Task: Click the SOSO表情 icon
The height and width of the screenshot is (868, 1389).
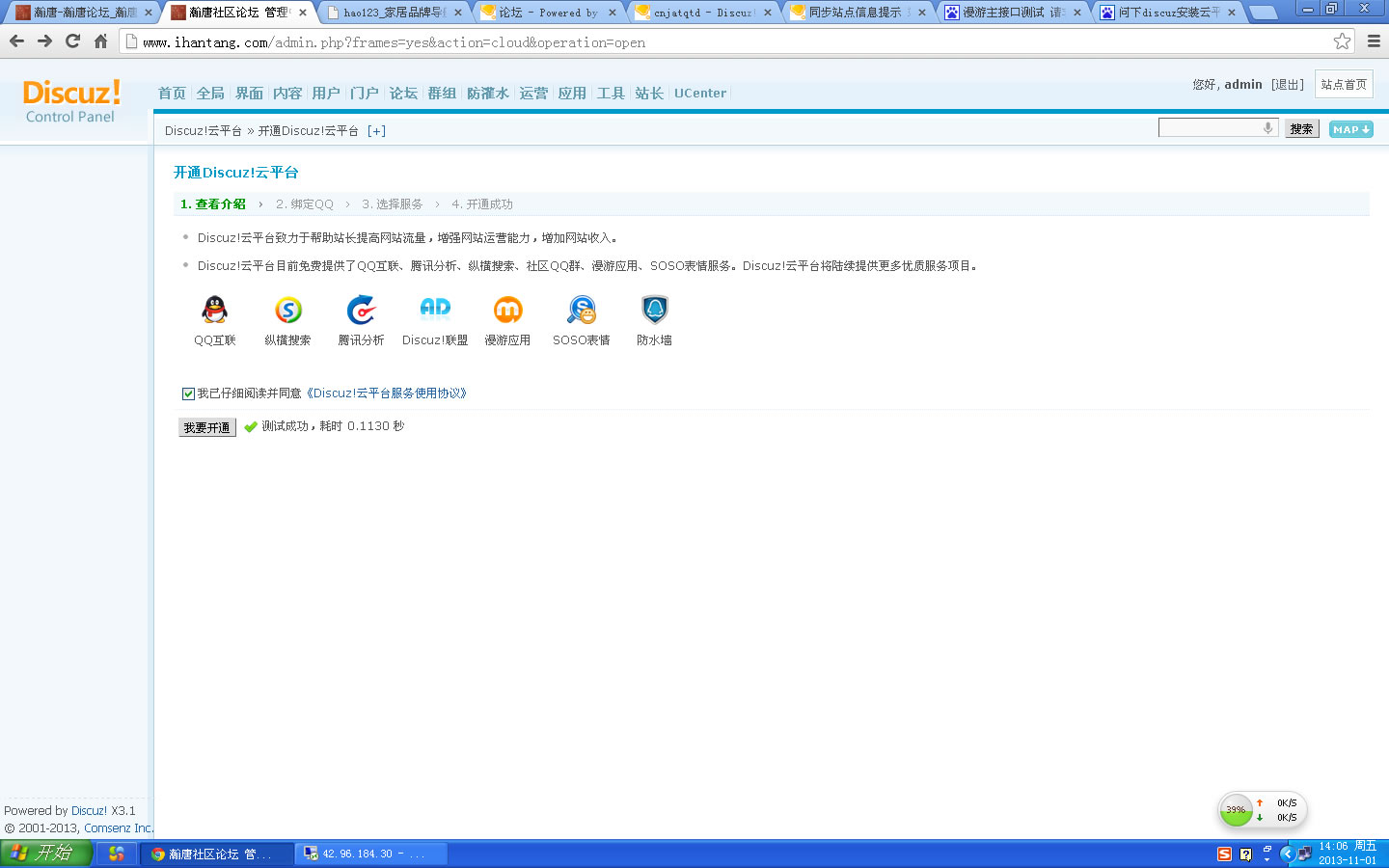Action: click(582, 310)
